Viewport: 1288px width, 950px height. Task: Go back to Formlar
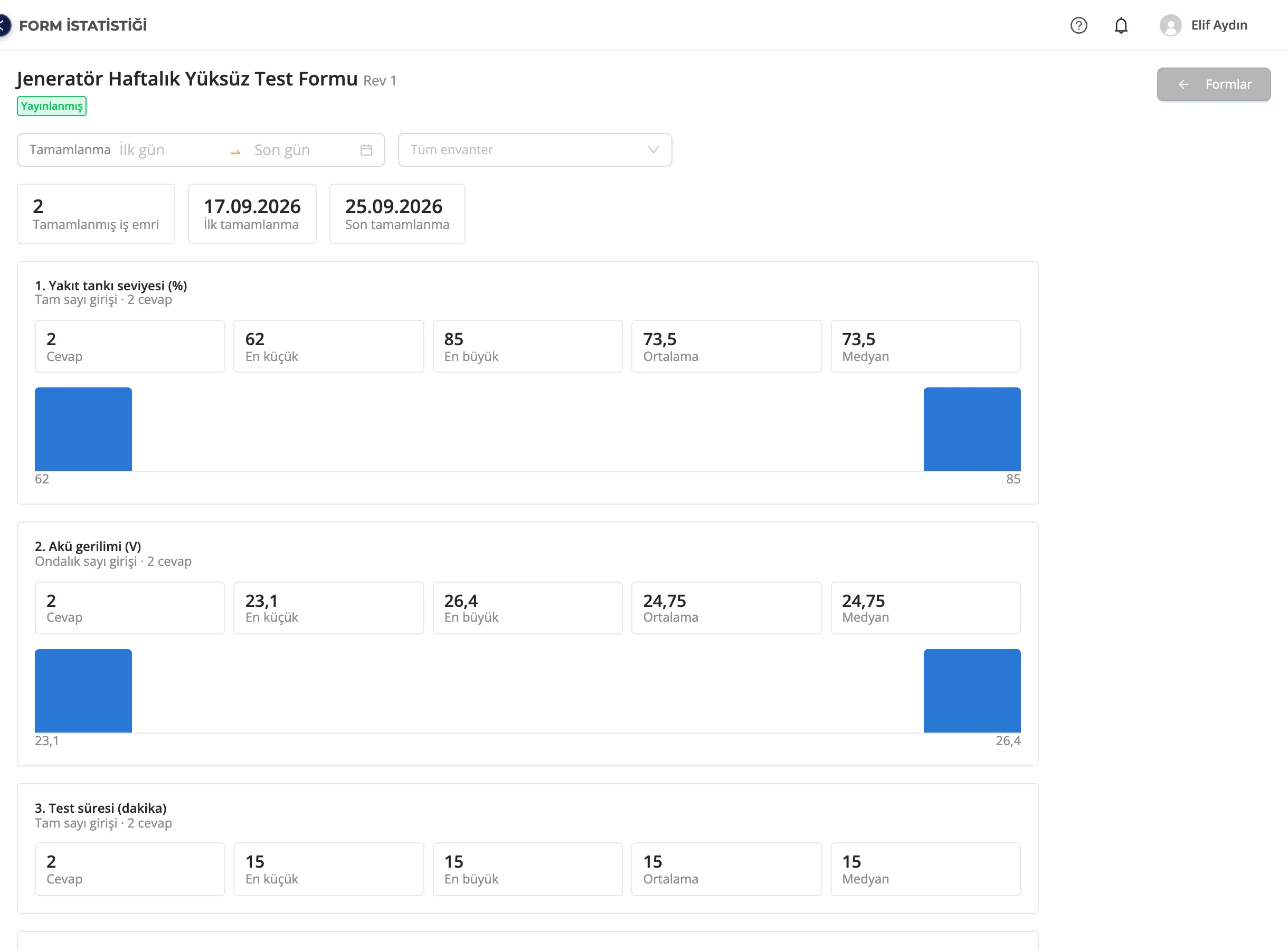[x=1213, y=84]
